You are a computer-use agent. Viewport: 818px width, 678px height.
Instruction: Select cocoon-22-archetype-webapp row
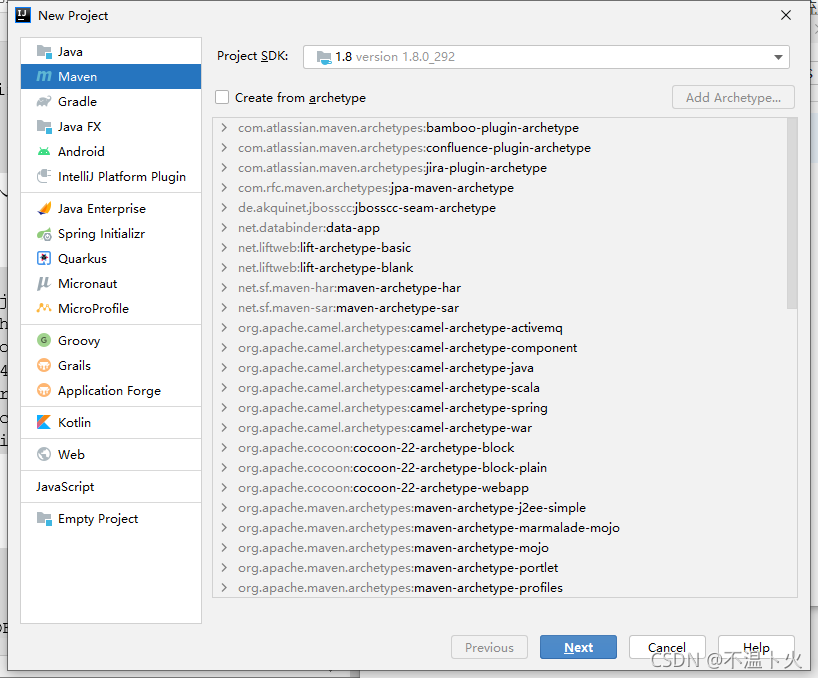pos(500,488)
